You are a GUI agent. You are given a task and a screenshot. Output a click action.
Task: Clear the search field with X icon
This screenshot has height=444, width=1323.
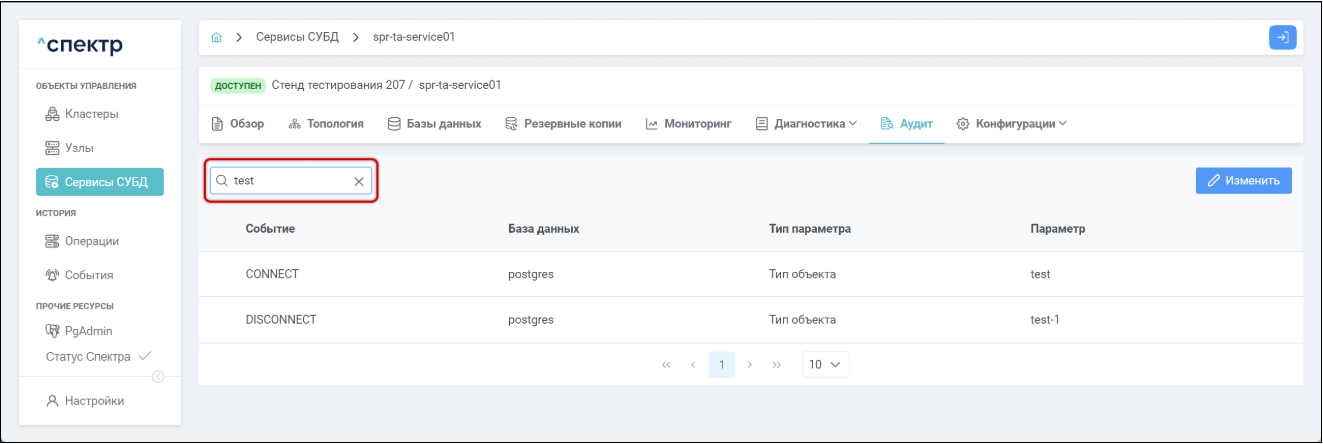click(359, 181)
